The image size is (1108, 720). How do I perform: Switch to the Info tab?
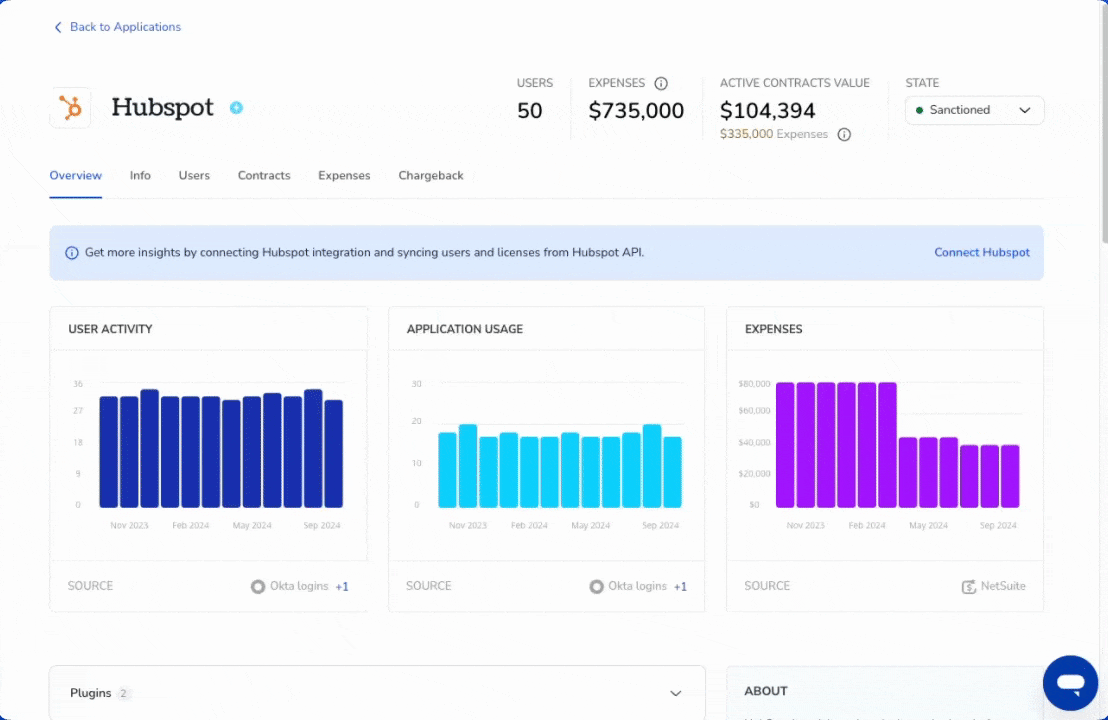[x=140, y=175]
